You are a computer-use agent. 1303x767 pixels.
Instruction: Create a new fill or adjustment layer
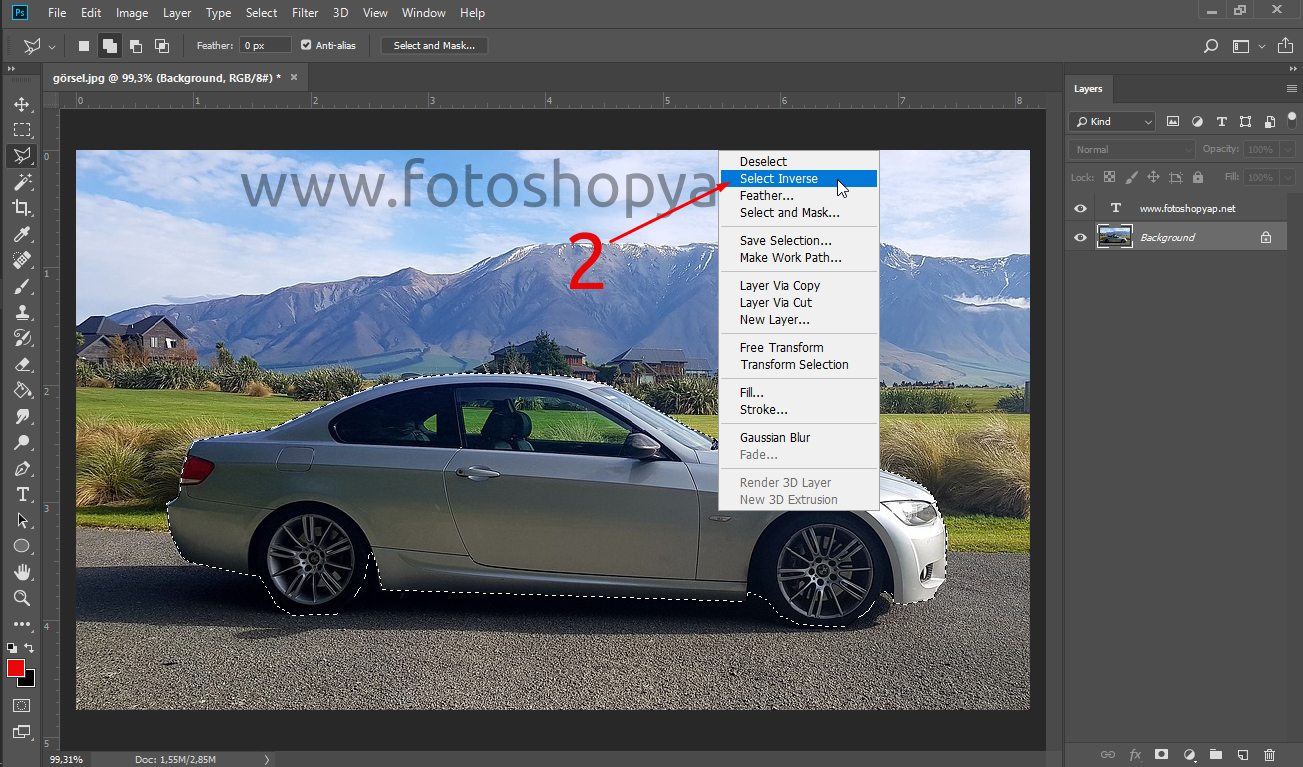click(1189, 755)
